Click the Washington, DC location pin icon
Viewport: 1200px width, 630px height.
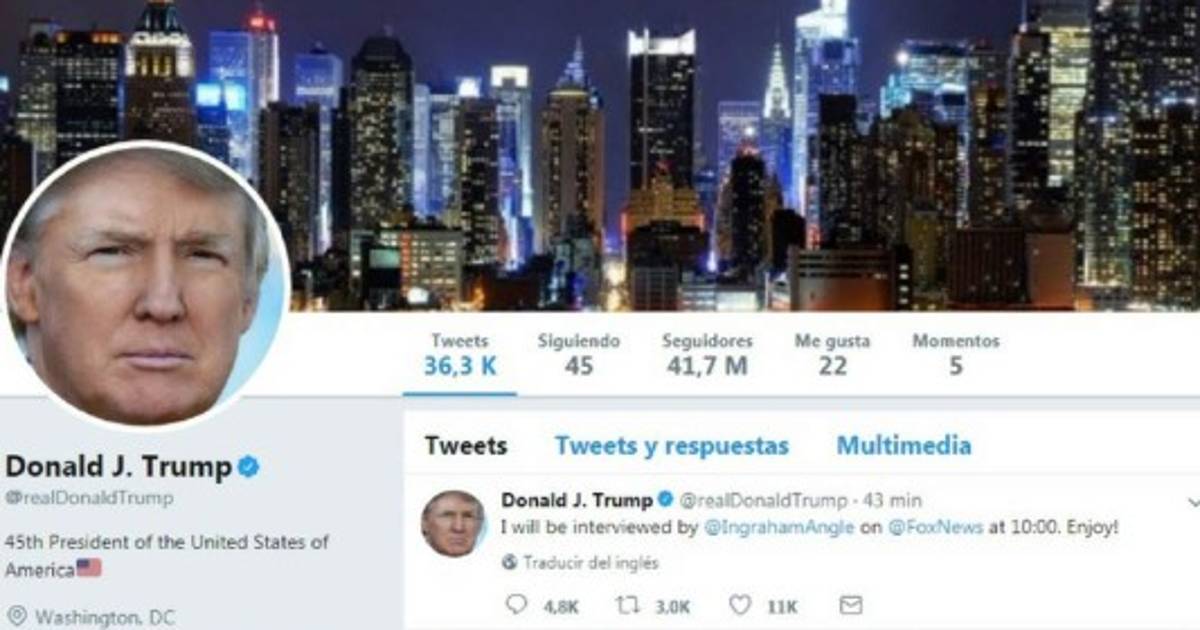pos(16,616)
